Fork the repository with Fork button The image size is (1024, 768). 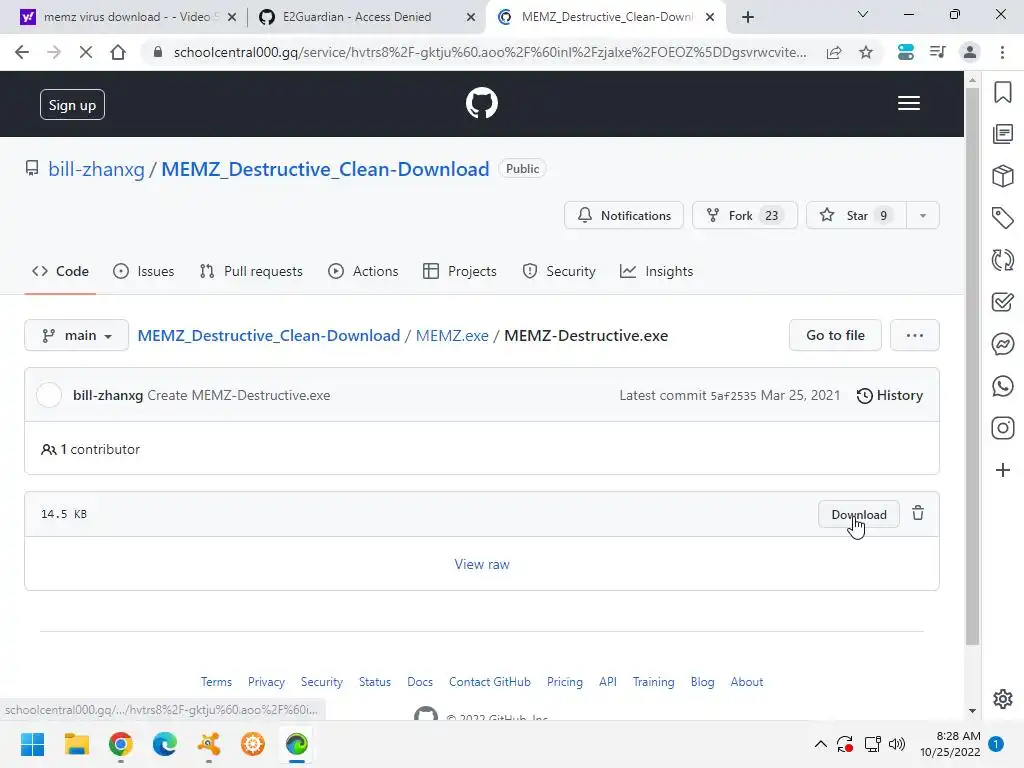[744, 216]
